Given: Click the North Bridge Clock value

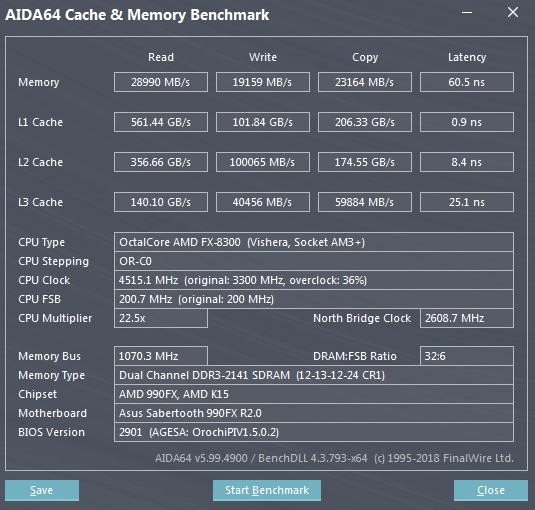Looking at the screenshot, I should click(467, 318).
